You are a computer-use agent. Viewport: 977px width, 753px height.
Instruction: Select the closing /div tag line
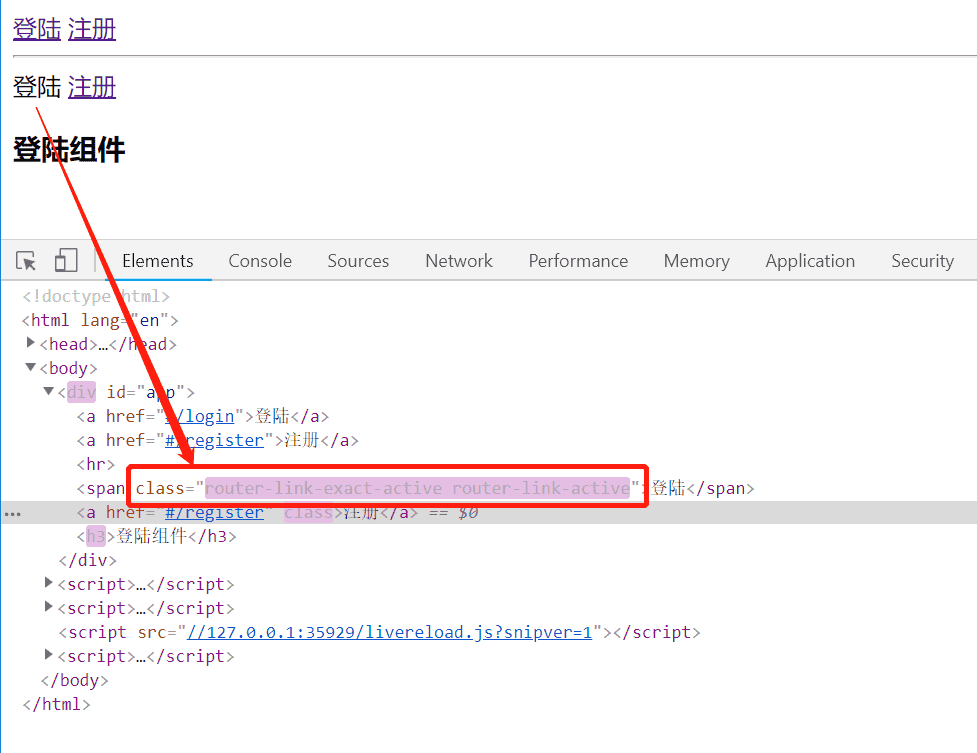click(x=87, y=560)
